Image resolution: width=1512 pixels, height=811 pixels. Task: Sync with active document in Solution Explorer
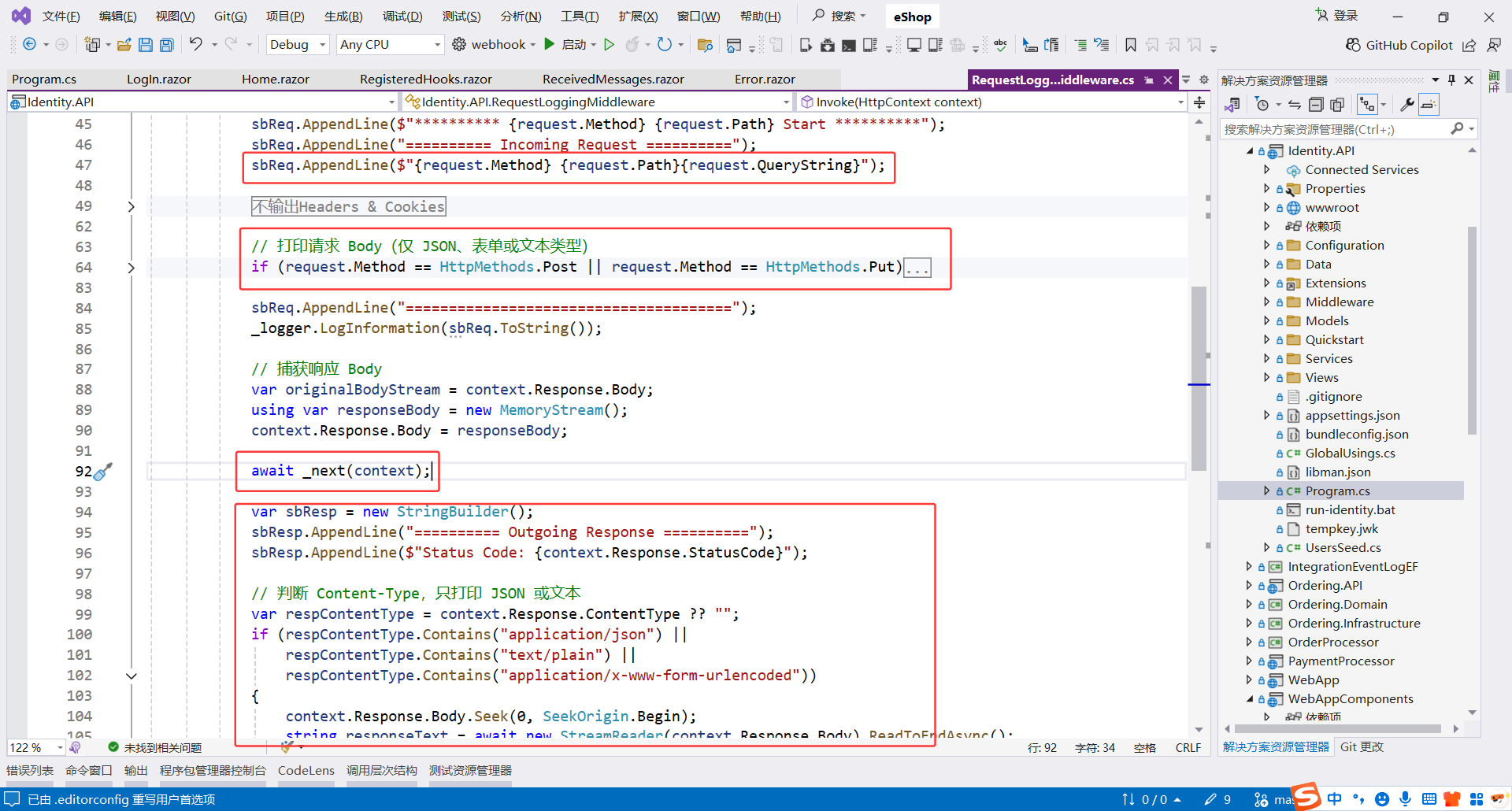pyautogui.click(x=1295, y=105)
